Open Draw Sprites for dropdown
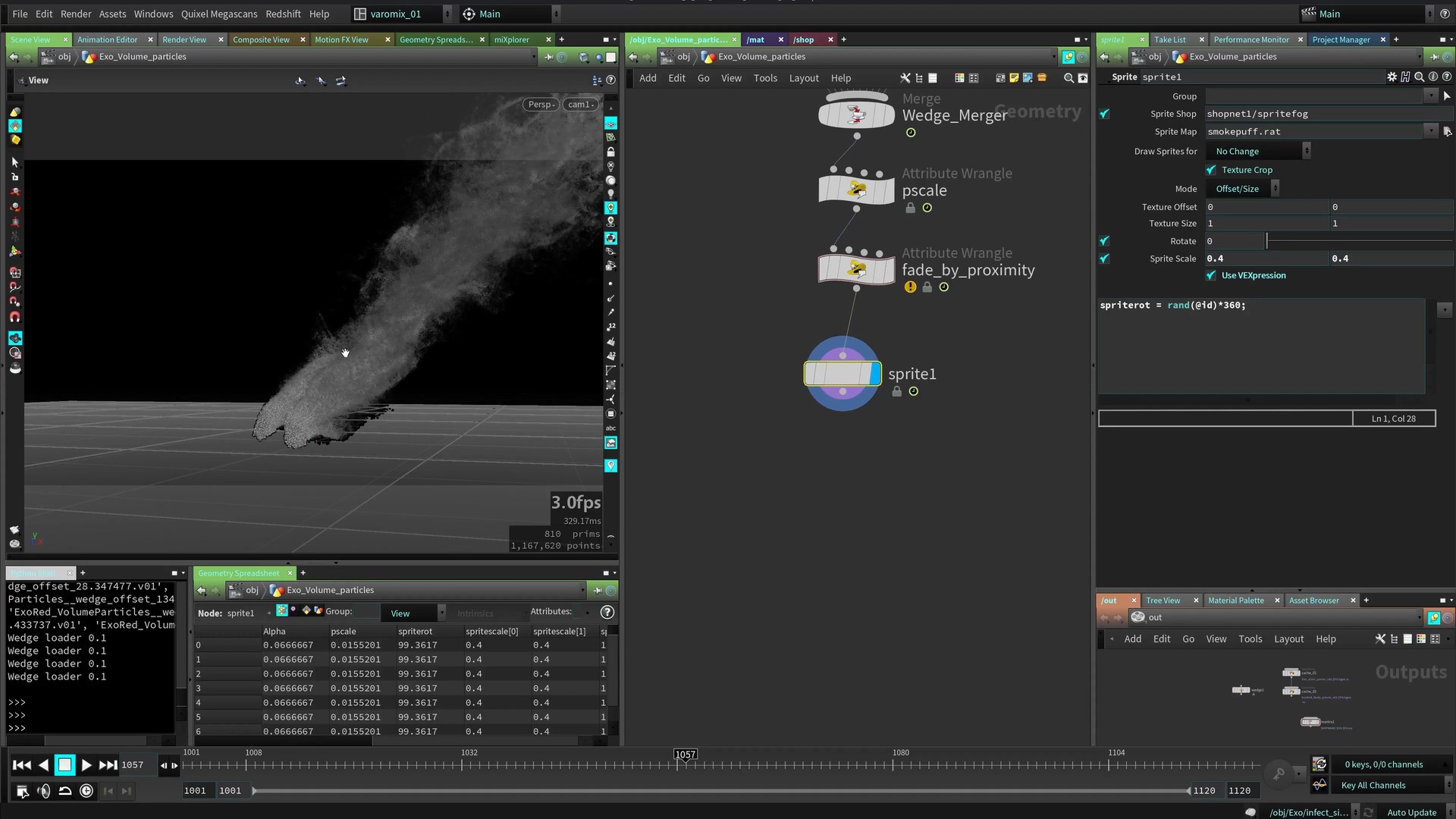1456x819 pixels. coord(1259,151)
